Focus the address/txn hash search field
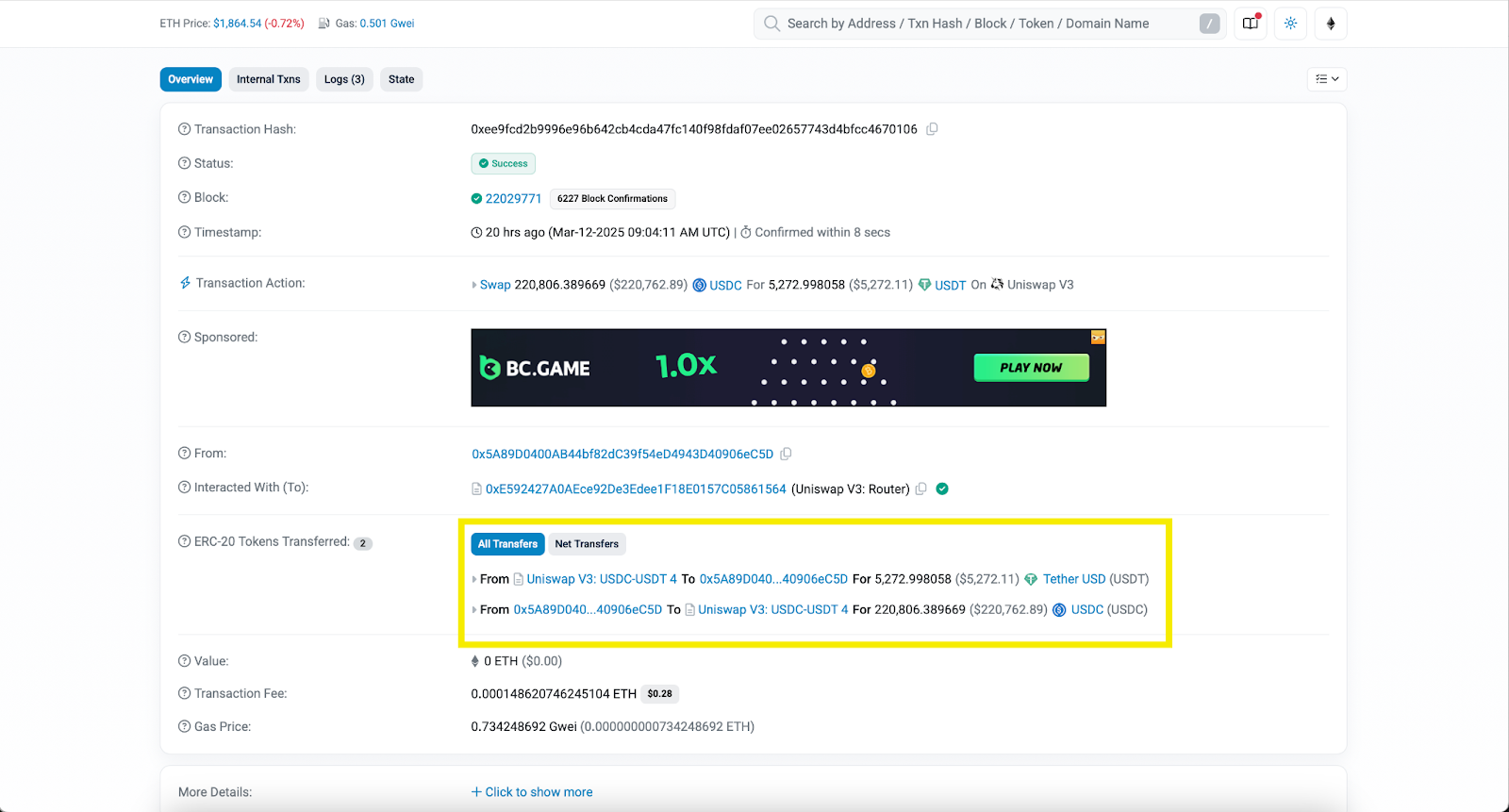Viewport: 1509px width, 812px height. point(990,24)
